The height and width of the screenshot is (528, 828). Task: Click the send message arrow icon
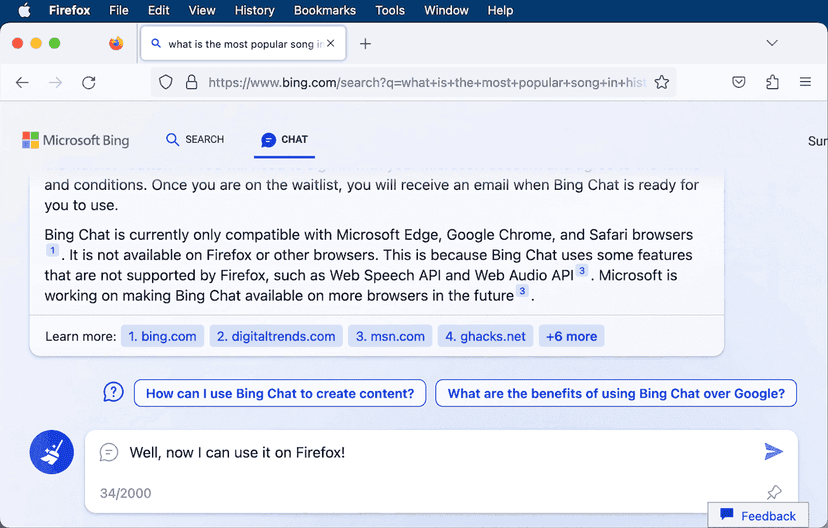773,452
